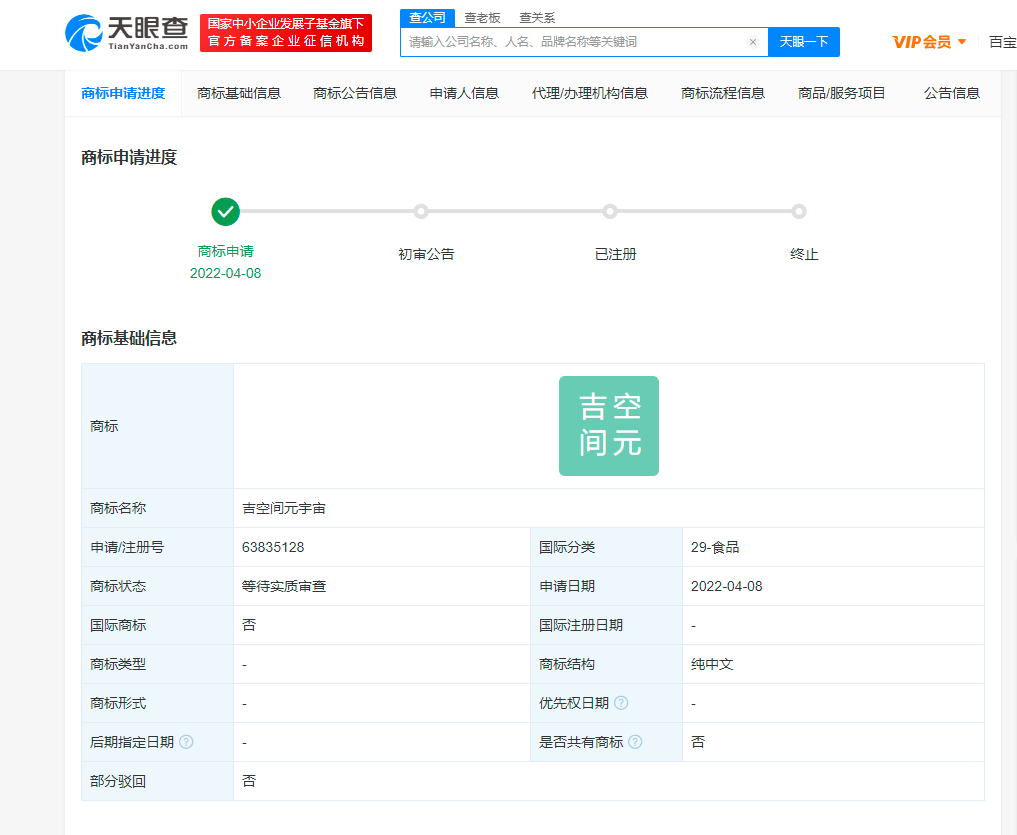Open the 商标公告信息 tab
The width and height of the screenshot is (1017, 835).
(355, 93)
